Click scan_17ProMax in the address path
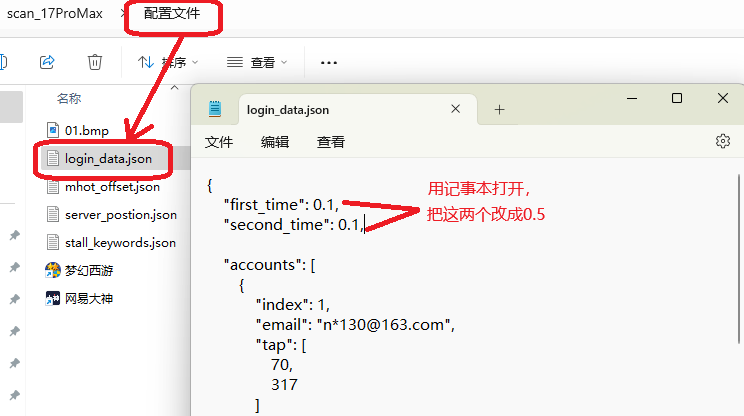The width and height of the screenshot is (744, 416). click(54, 15)
